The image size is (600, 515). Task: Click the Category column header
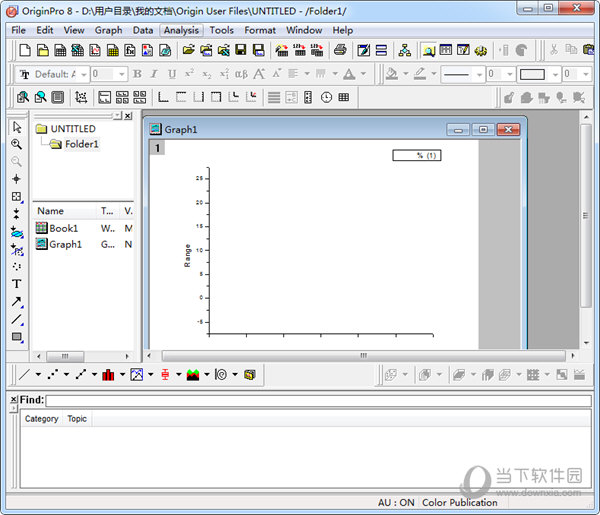[42, 419]
